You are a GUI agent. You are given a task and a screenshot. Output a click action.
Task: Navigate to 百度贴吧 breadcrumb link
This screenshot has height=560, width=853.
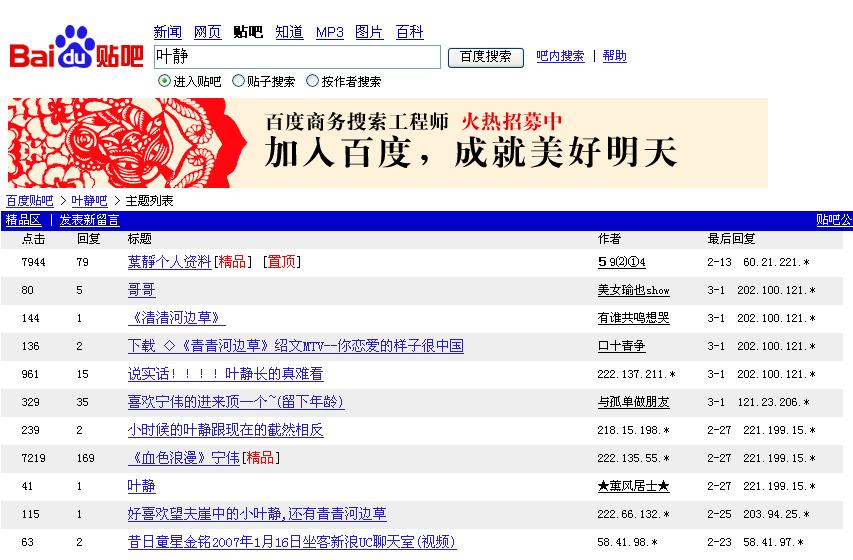29,201
